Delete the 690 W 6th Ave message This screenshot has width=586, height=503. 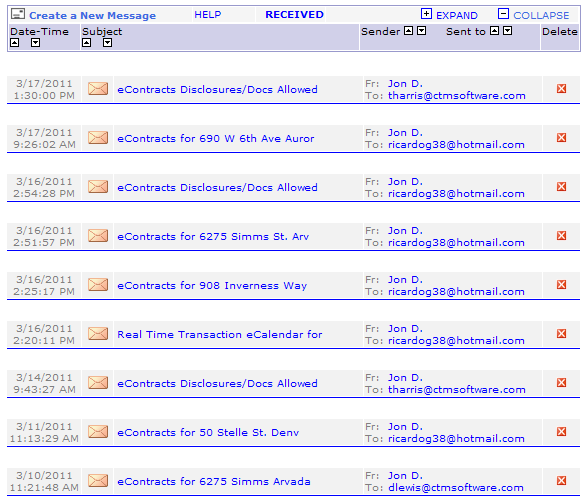561,138
